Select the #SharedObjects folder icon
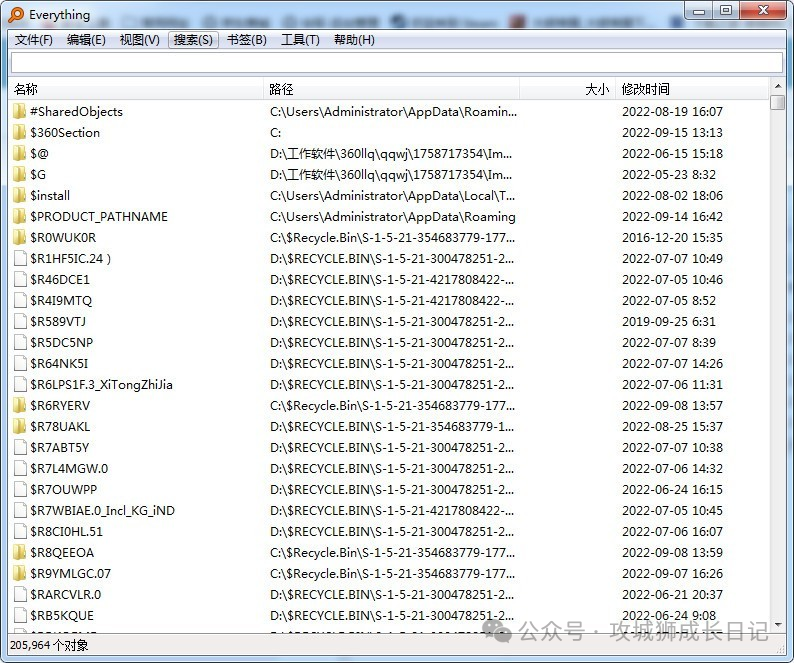The height and width of the screenshot is (663, 794). point(19,111)
